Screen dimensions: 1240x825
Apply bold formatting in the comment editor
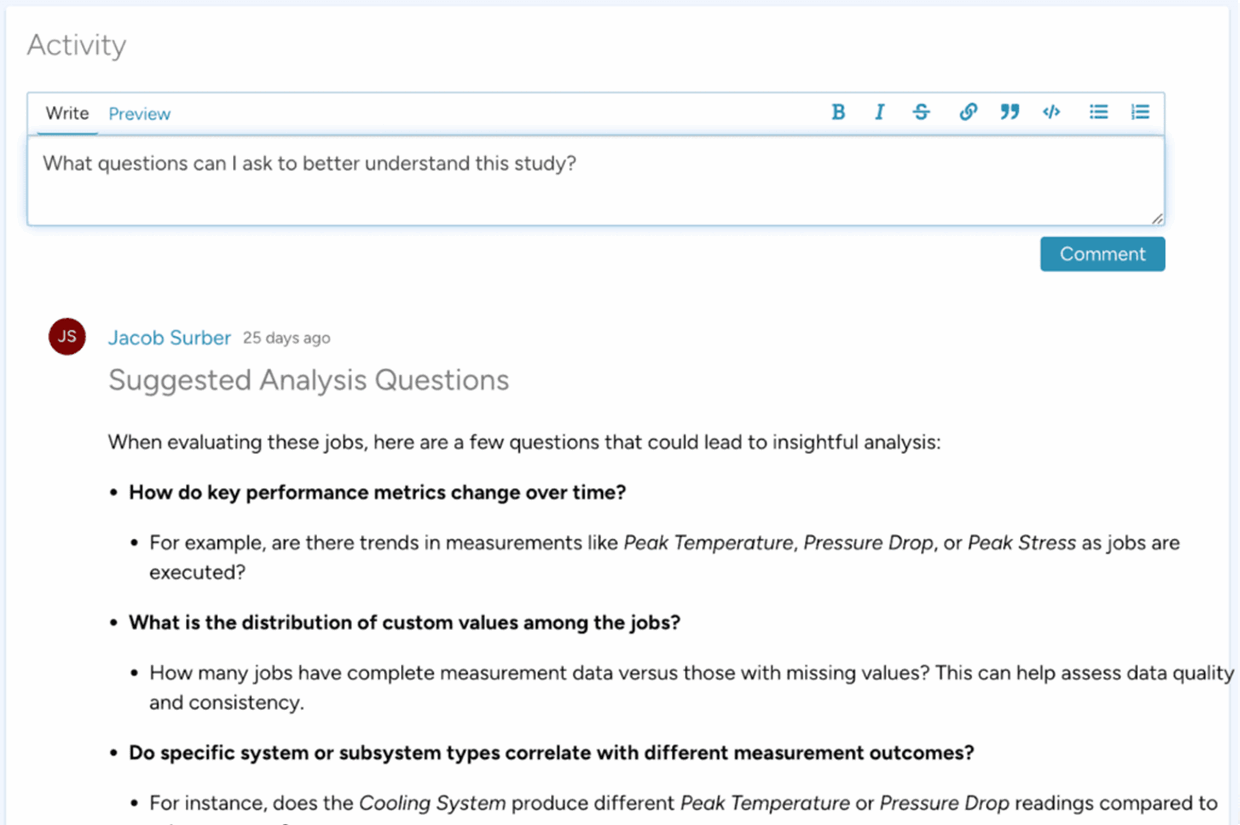coord(838,112)
